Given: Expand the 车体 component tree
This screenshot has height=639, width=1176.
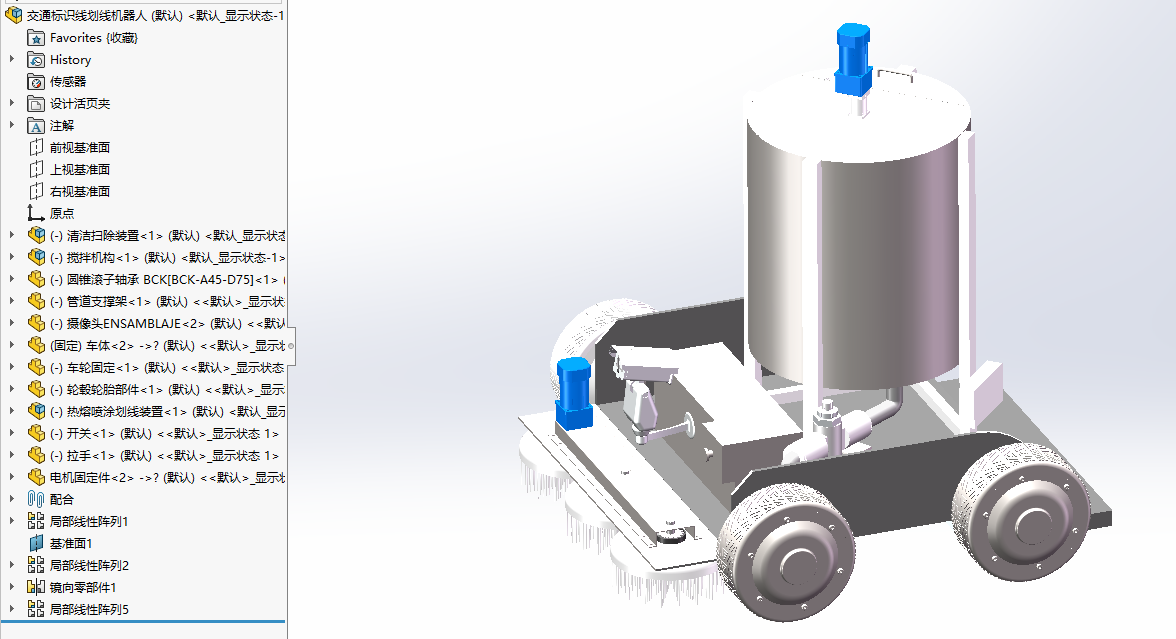Looking at the screenshot, I should (x=11, y=344).
